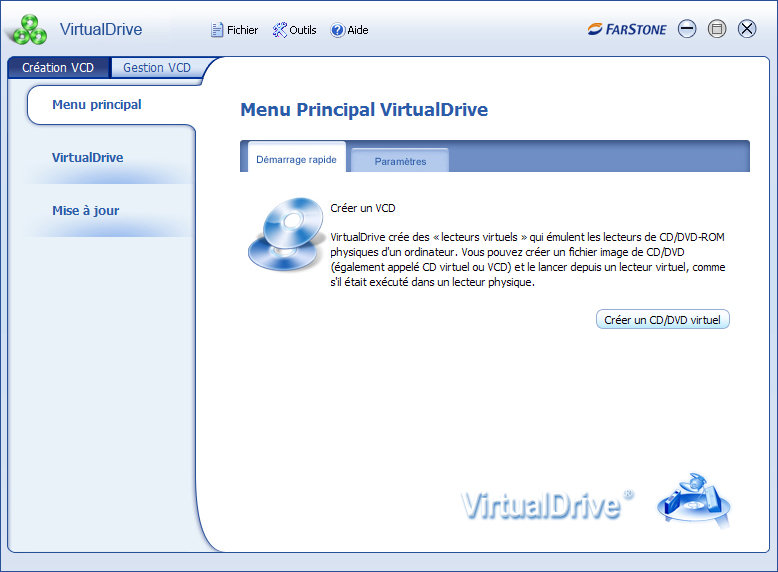
Task: Open the Fichier menu
Action: tap(235, 30)
